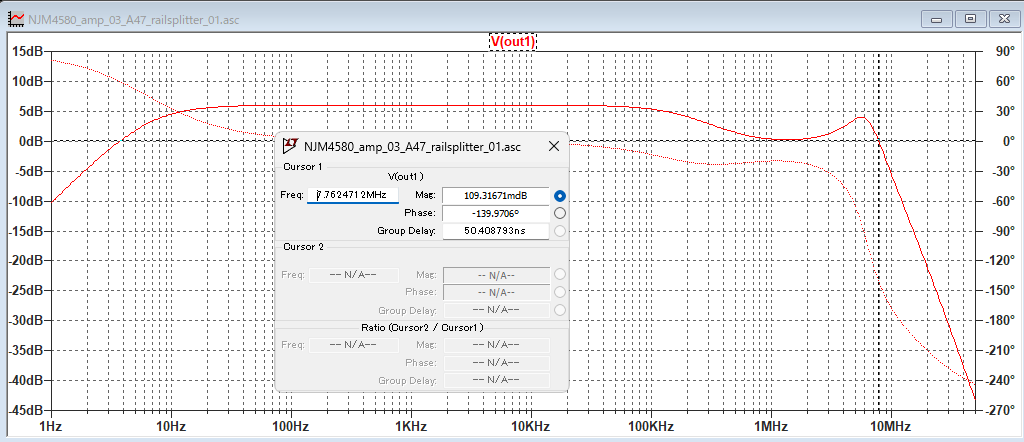The image size is (1024, 442).
Task: Click the Cursor 1 Phase value field
Action: [x=494, y=213]
